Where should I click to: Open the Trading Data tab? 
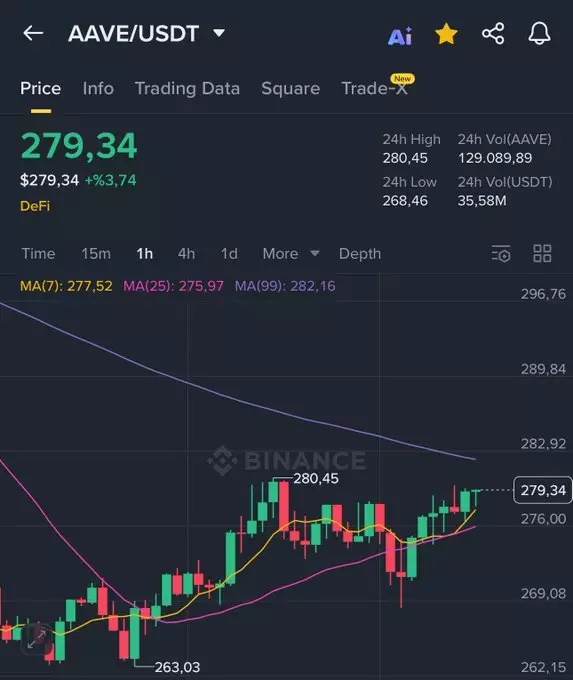click(187, 88)
